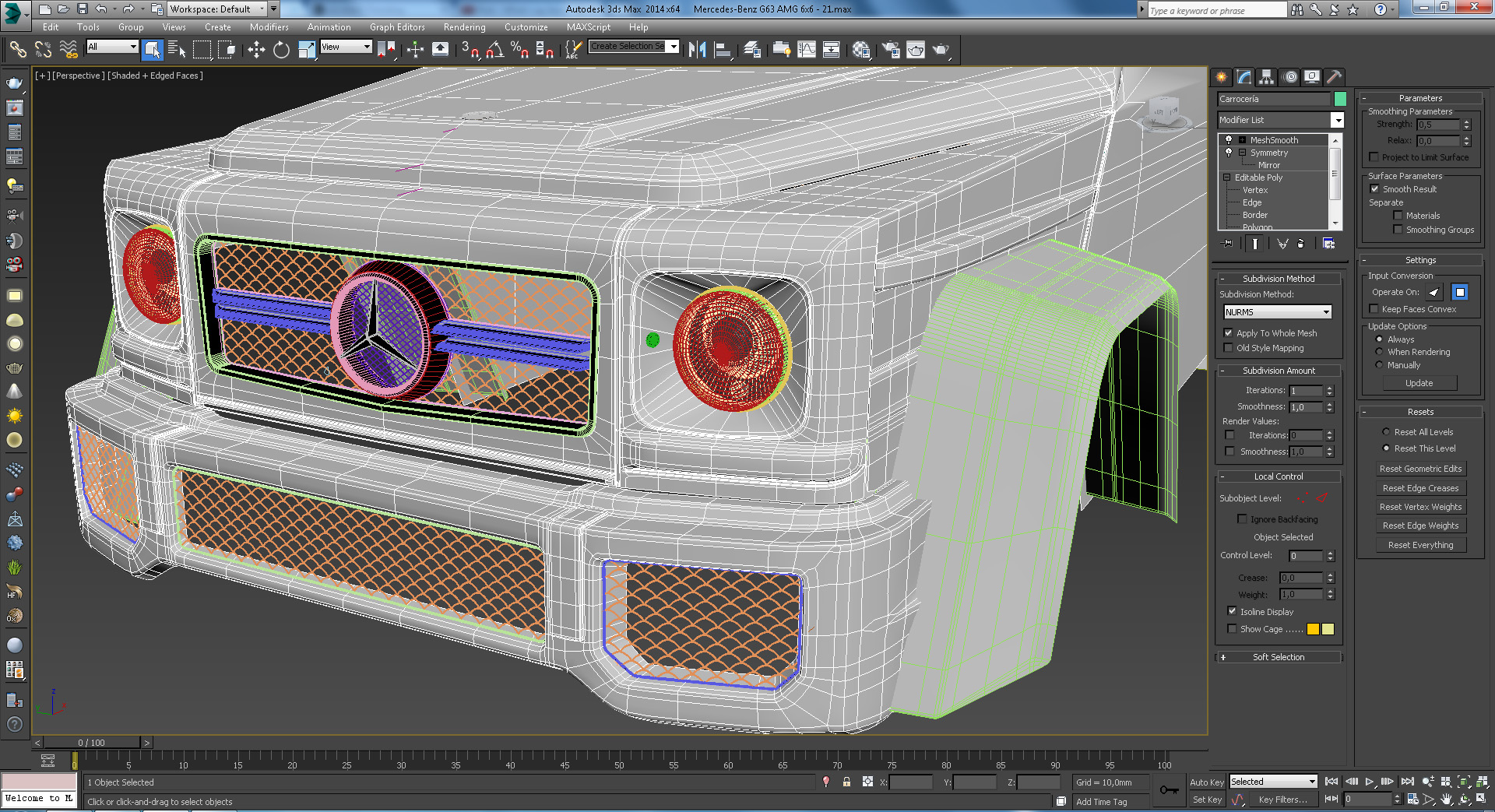Image resolution: width=1495 pixels, height=812 pixels.
Task: Expand the Soft Selection rollout
Action: point(1278,657)
